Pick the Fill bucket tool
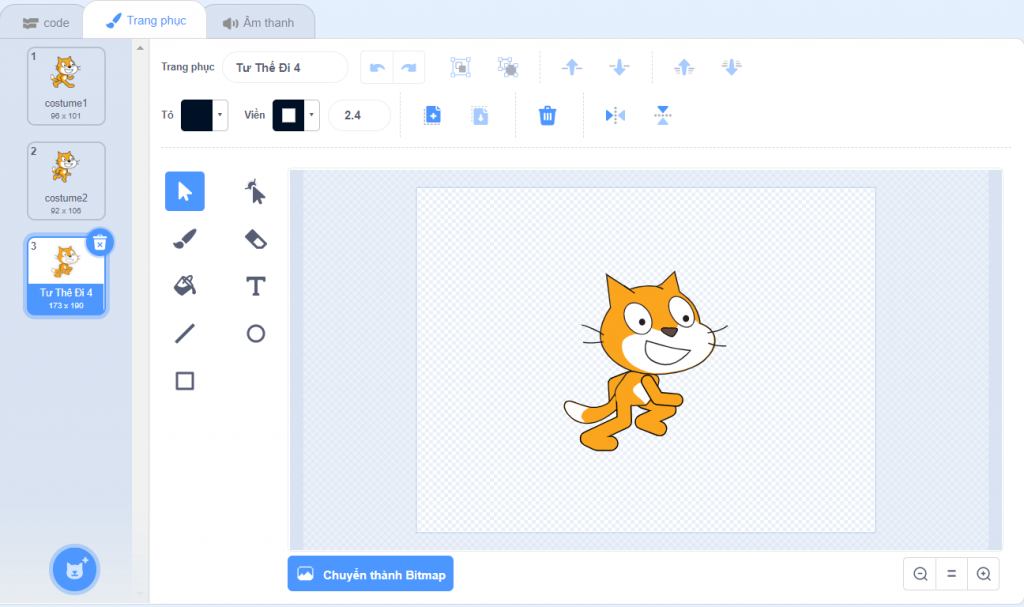The image size is (1024, 607). point(185,286)
